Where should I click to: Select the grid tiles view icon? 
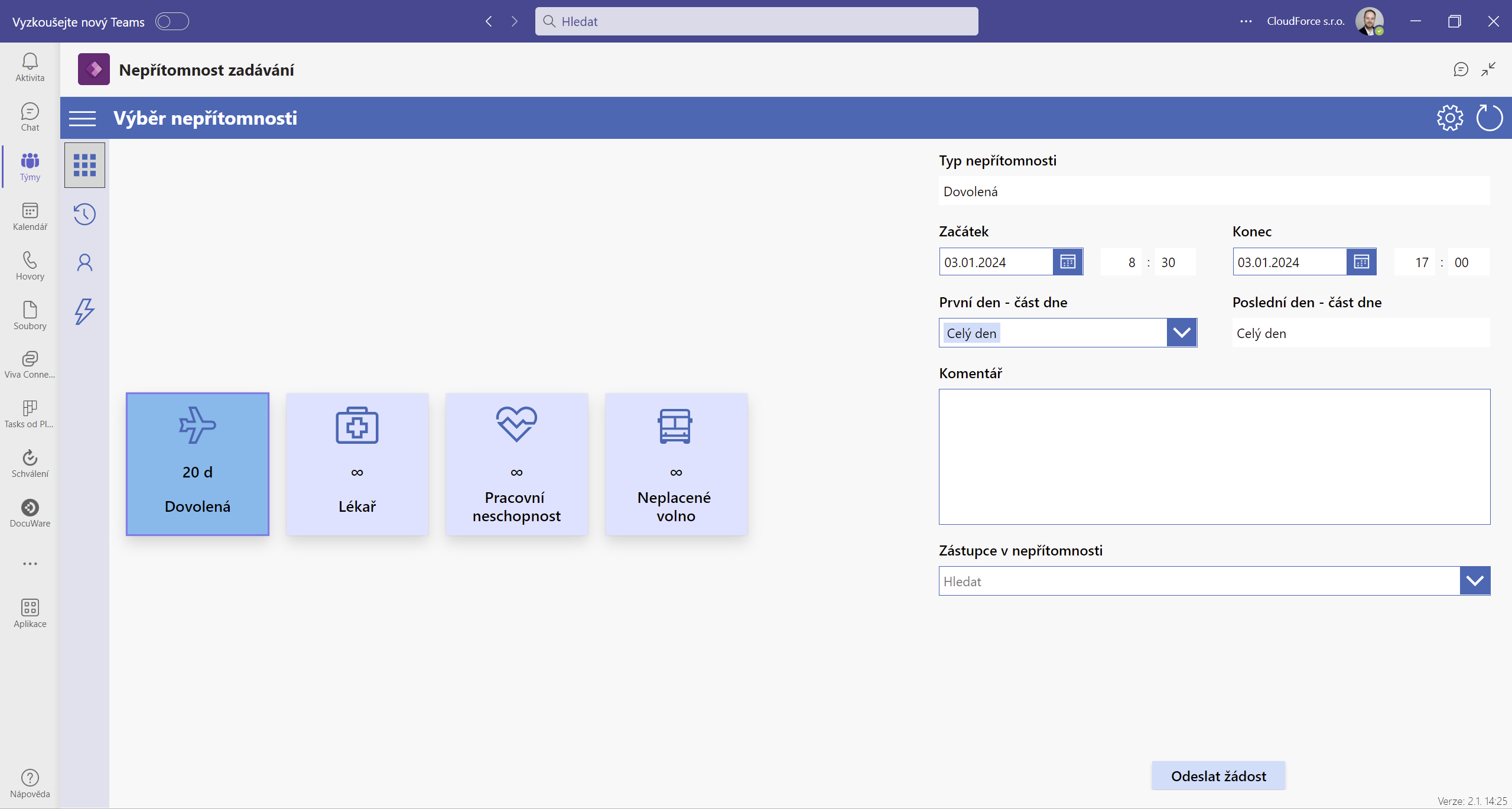[x=84, y=165]
